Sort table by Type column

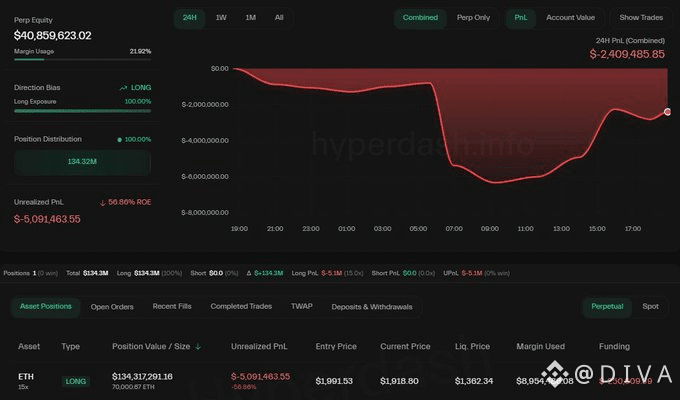point(70,347)
